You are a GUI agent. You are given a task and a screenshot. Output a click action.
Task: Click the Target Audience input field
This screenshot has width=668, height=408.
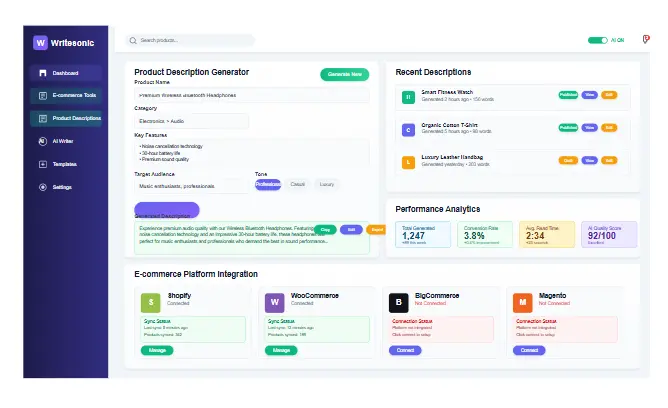click(191, 186)
